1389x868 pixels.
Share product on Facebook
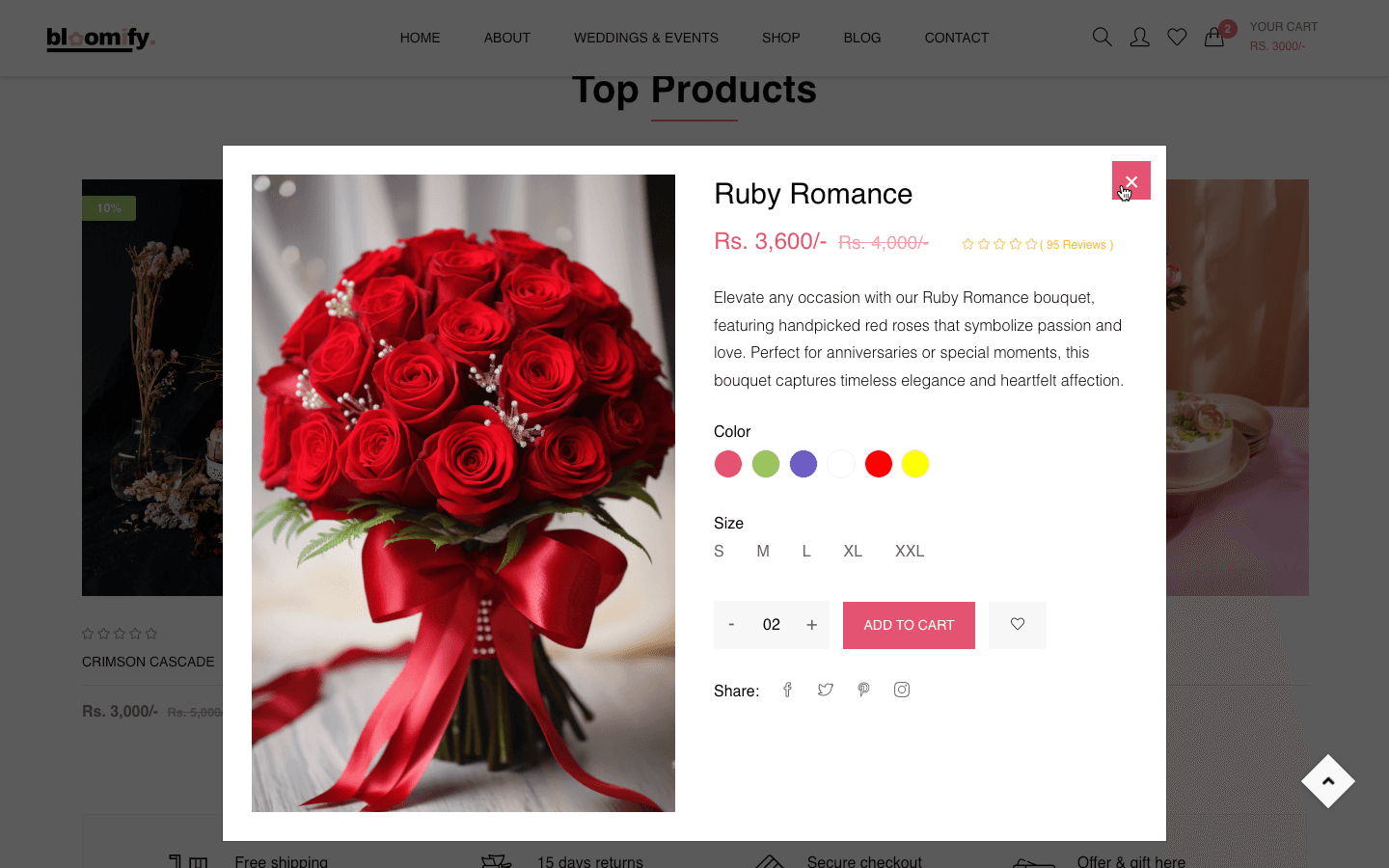tap(787, 690)
